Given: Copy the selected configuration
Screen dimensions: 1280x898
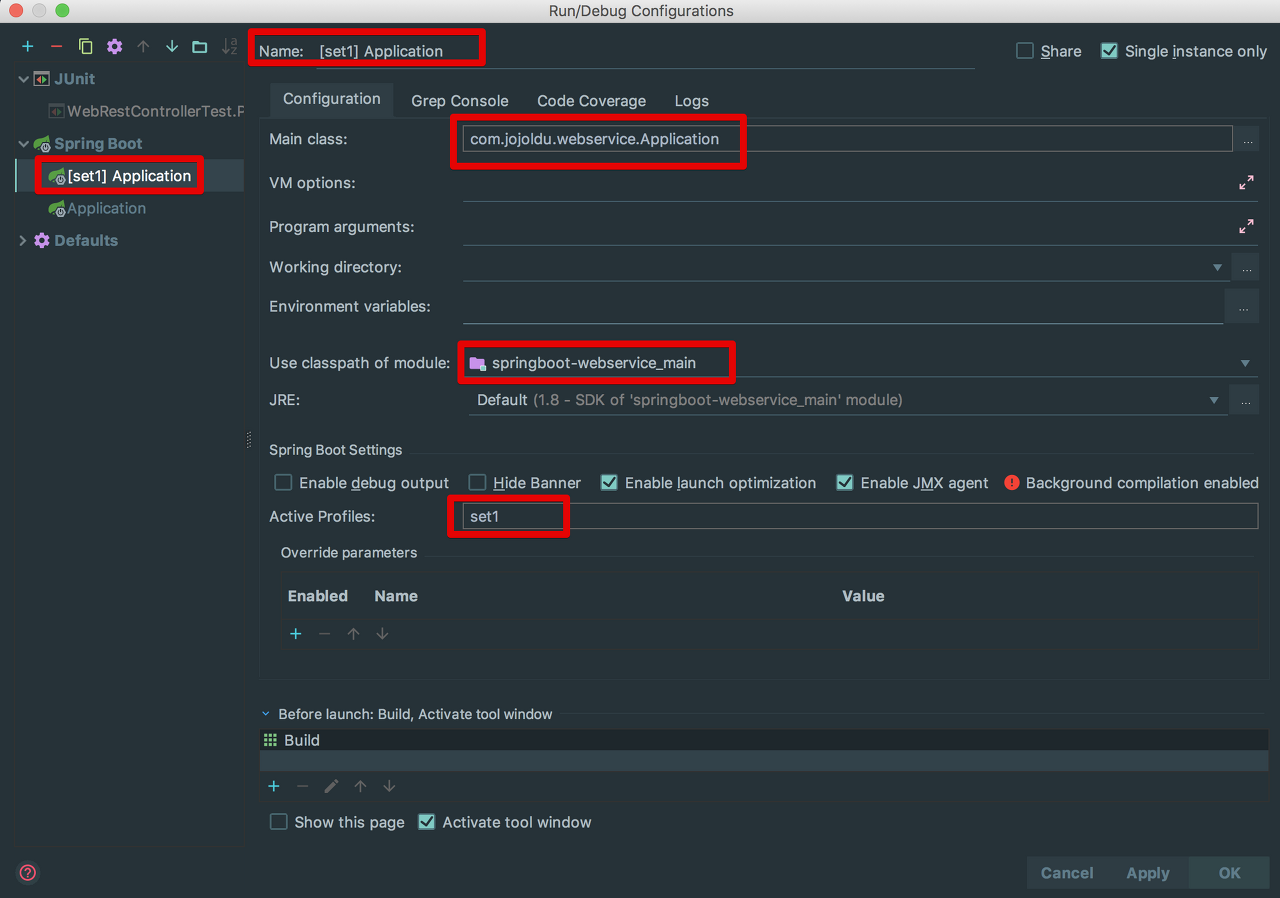Looking at the screenshot, I should click(85, 46).
